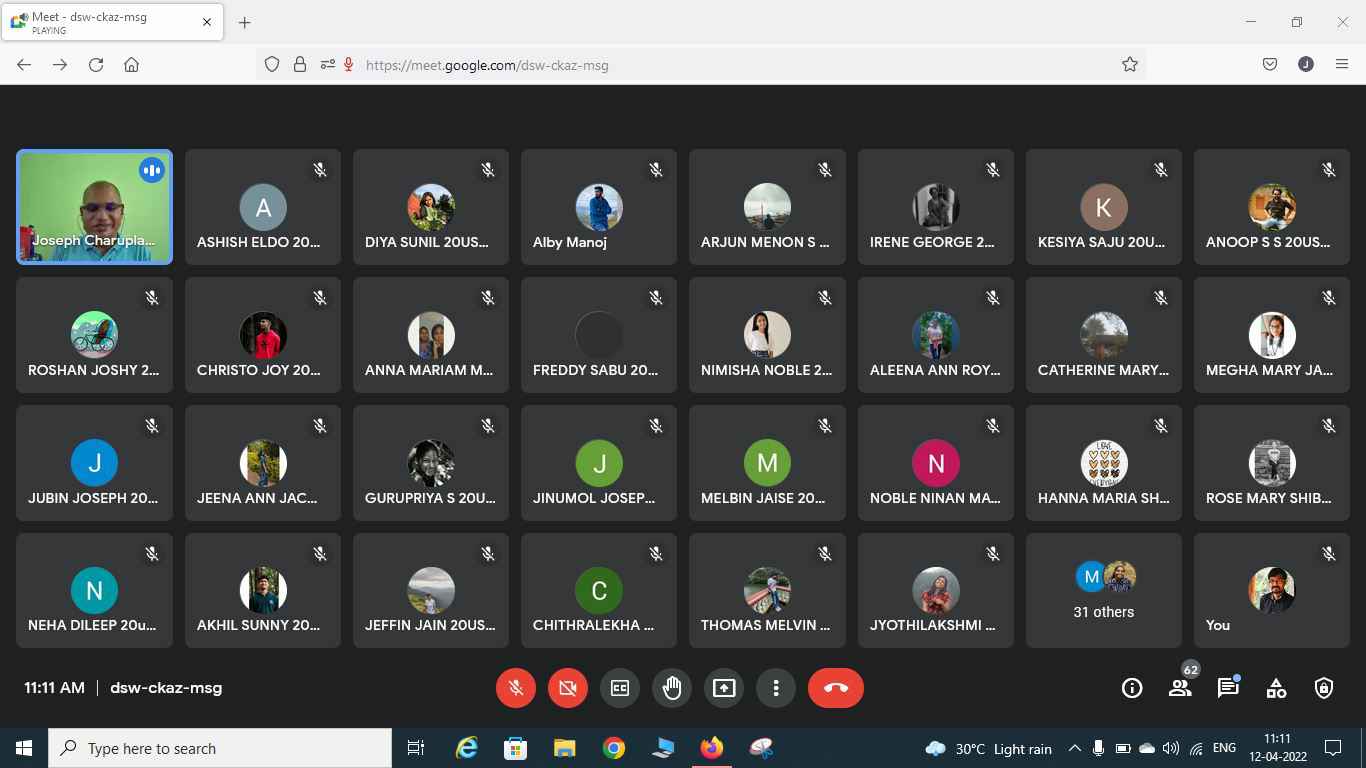Show everyone participants panel icon
The height and width of the screenshot is (768, 1366).
tap(1180, 688)
